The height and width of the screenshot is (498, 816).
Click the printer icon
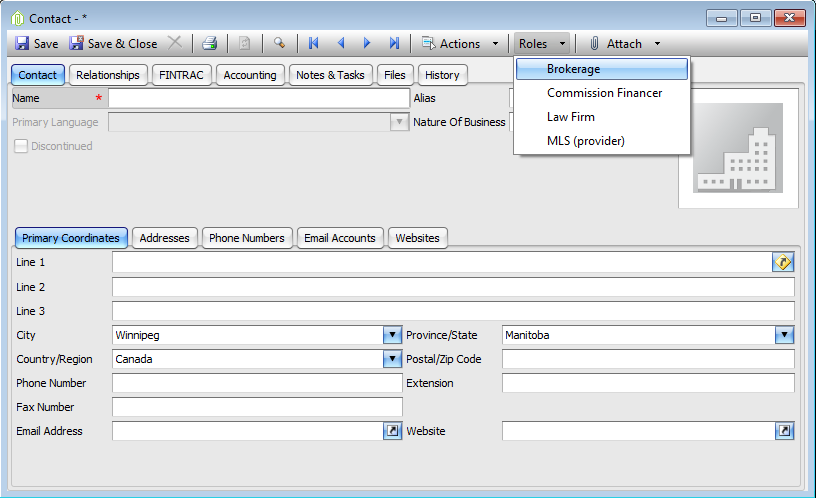pos(210,43)
